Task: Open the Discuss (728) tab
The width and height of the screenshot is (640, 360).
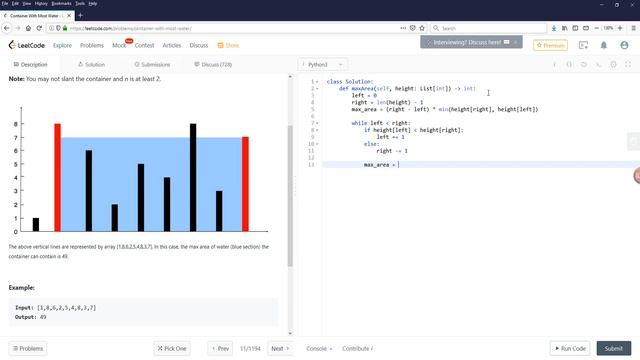Action: coord(213,64)
